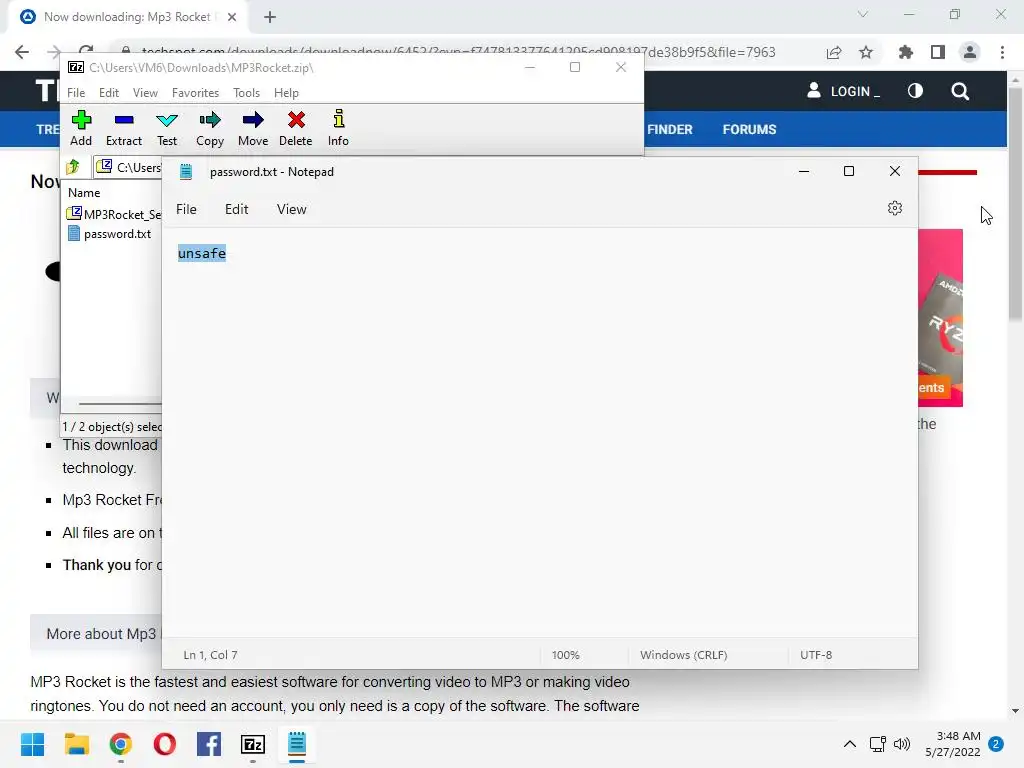The width and height of the screenshot is (1024, 768).
Task: Open File Explorer from taskbar
Action: 76,744
